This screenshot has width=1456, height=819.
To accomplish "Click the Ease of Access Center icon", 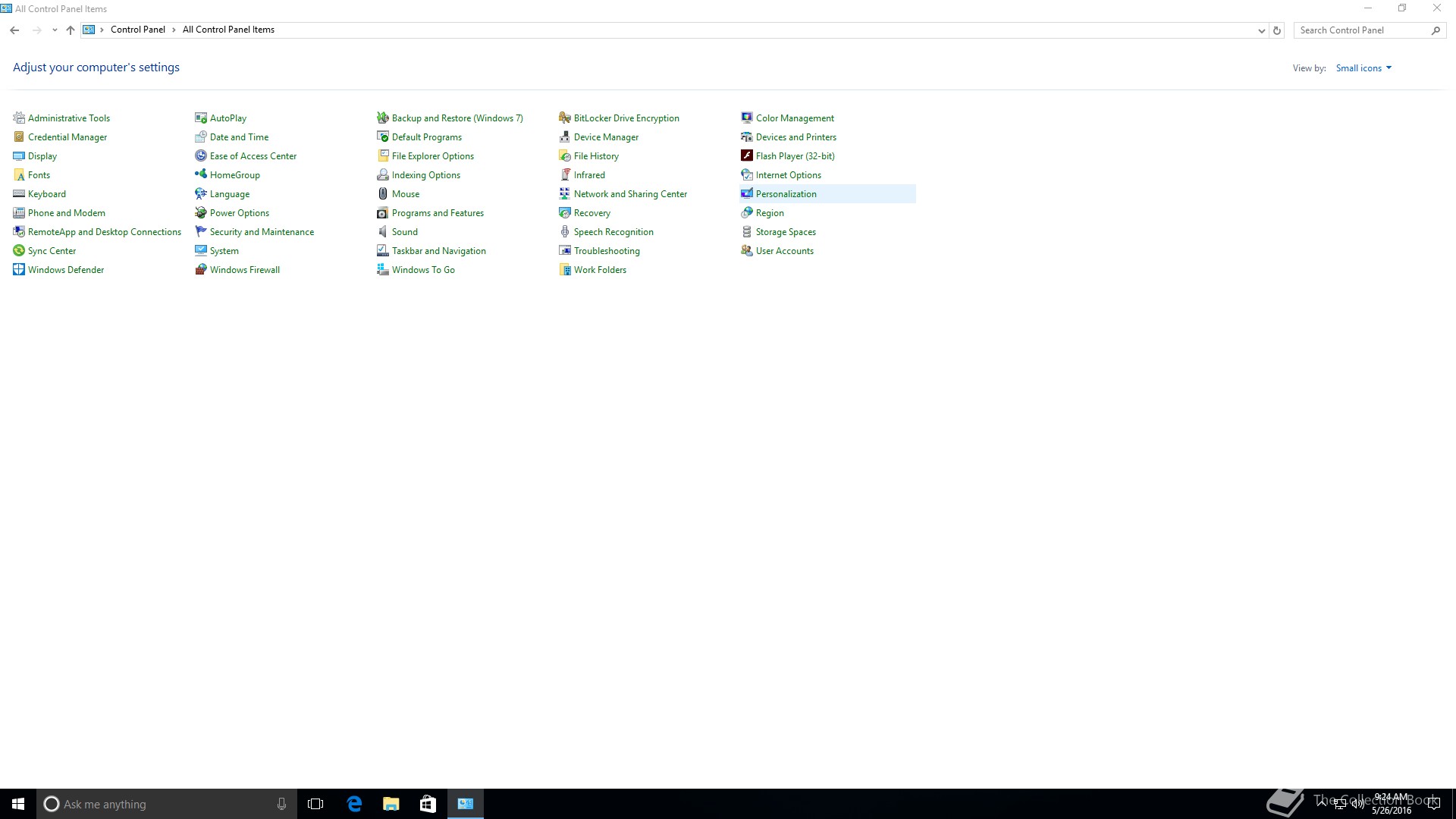I will (x=201, y=155).
